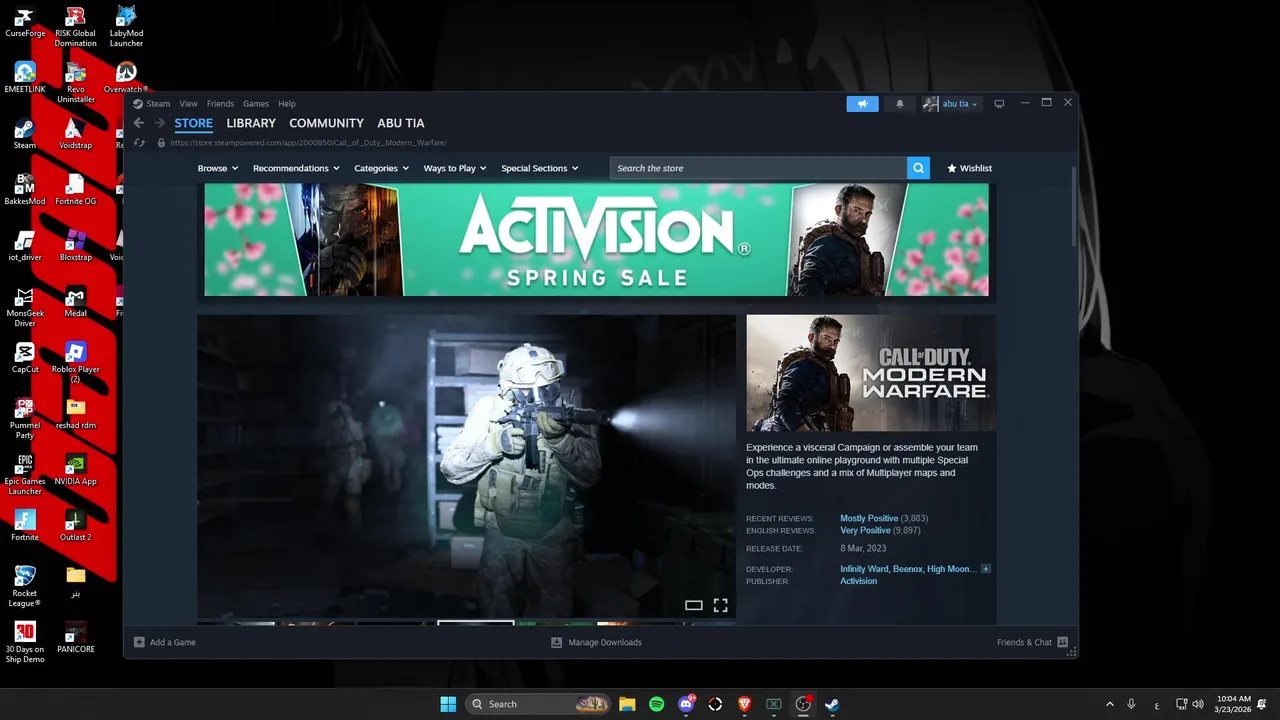Switch Steam to Big Picture mode icon
The width and height of the screenshot is (1280, 720).
tap(998, 104)
